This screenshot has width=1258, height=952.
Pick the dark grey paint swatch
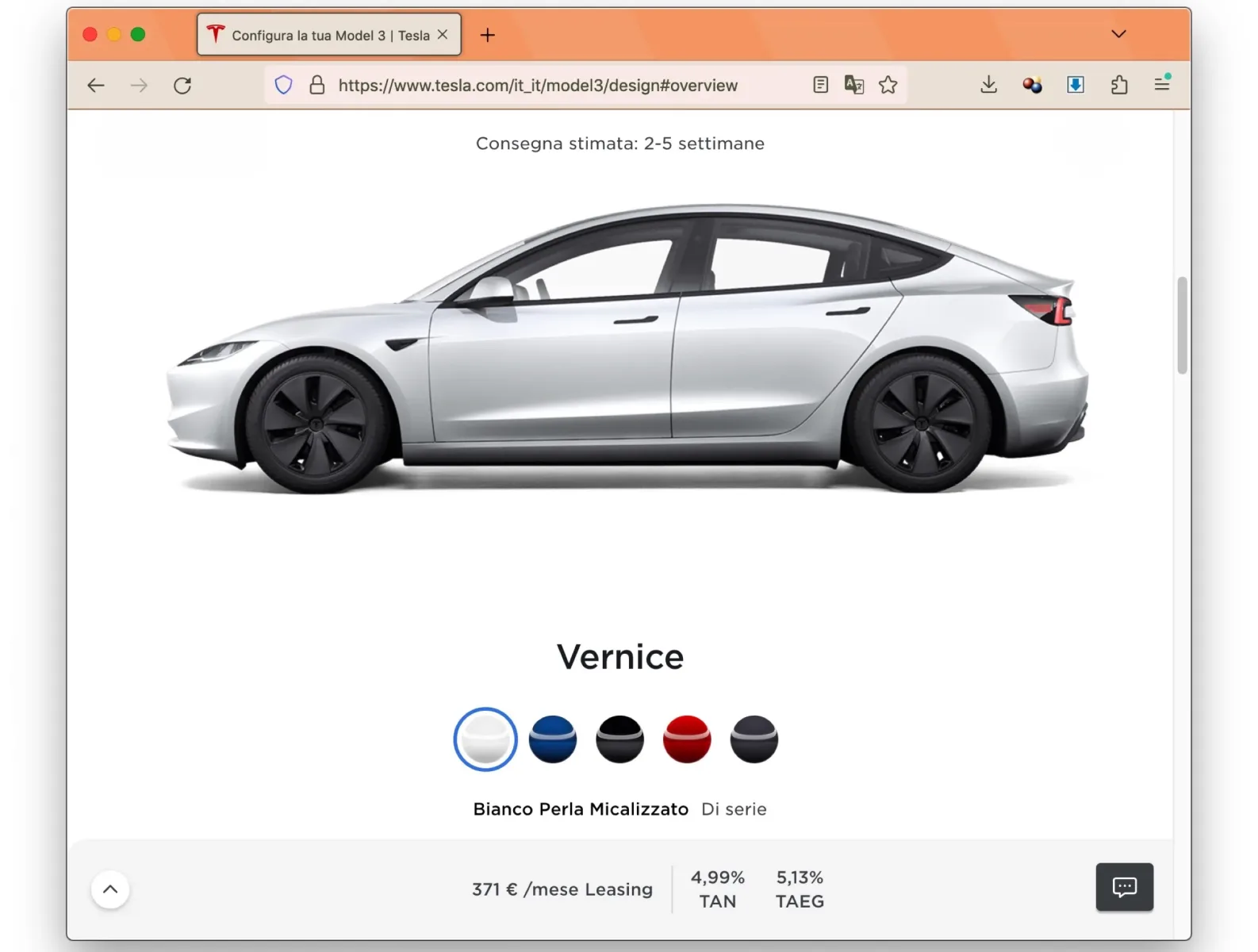tap(754, 739)
